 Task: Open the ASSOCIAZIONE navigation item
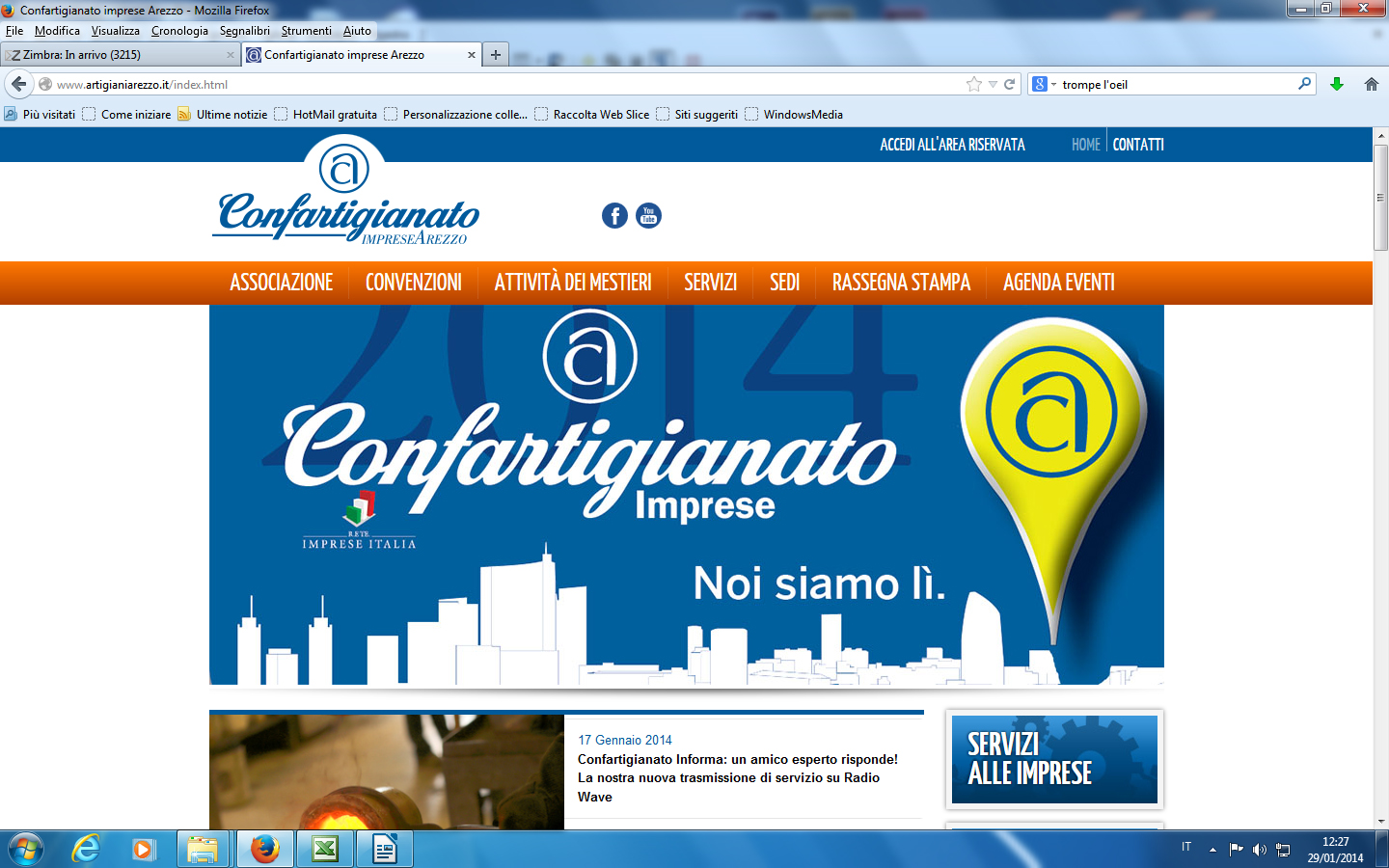(x=281, y=283)
